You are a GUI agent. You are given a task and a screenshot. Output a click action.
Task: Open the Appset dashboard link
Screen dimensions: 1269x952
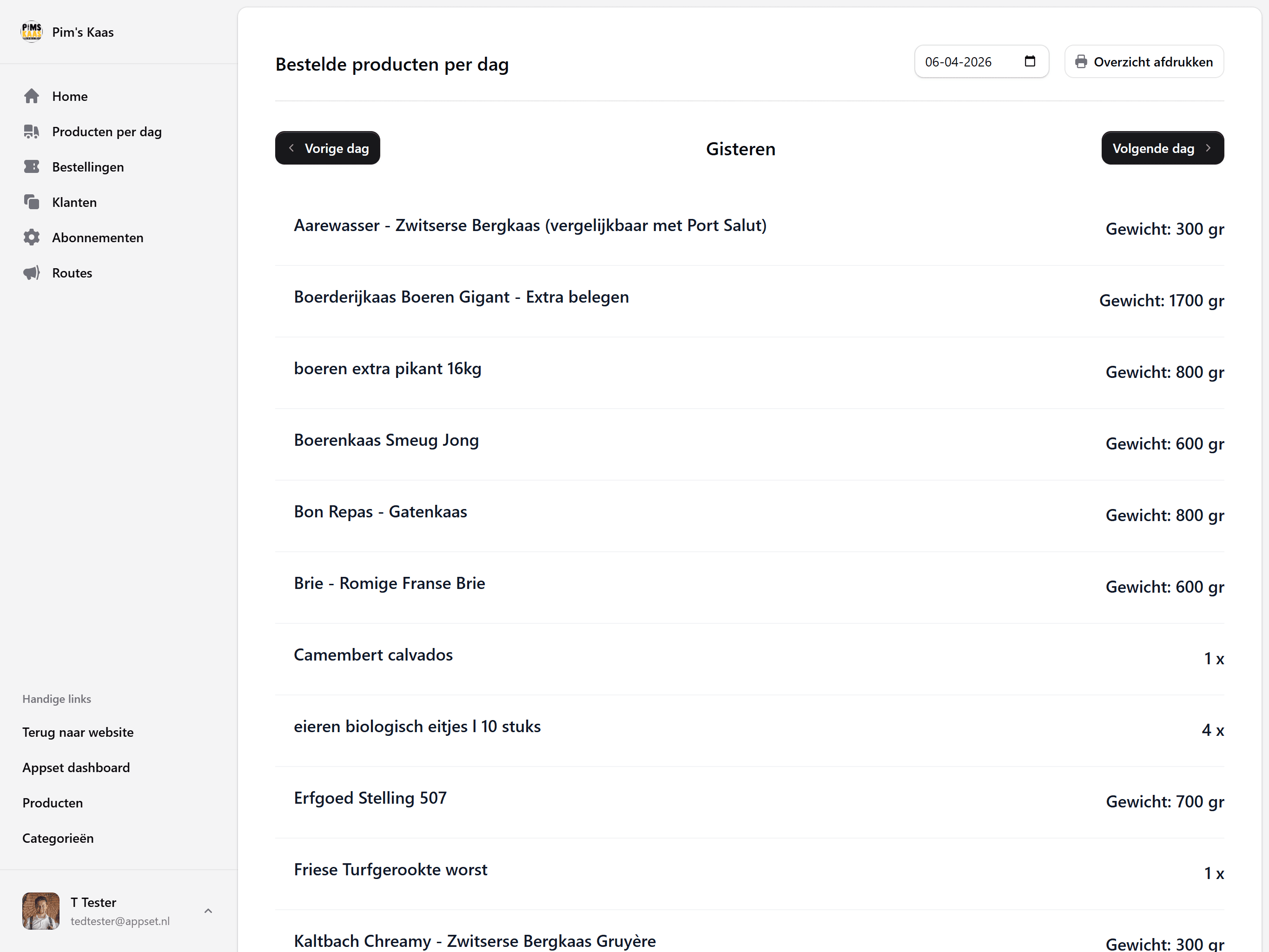tap(76, 767)
